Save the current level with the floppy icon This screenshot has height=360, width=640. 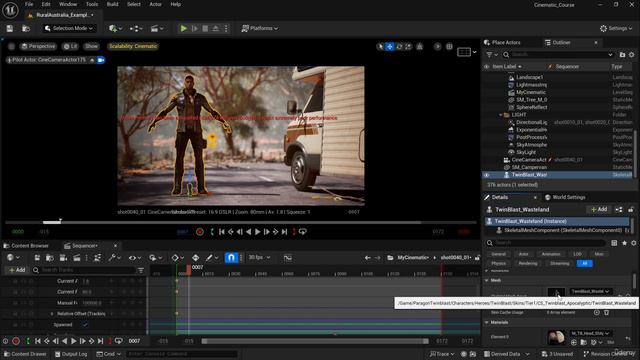(x=10, y=28)
